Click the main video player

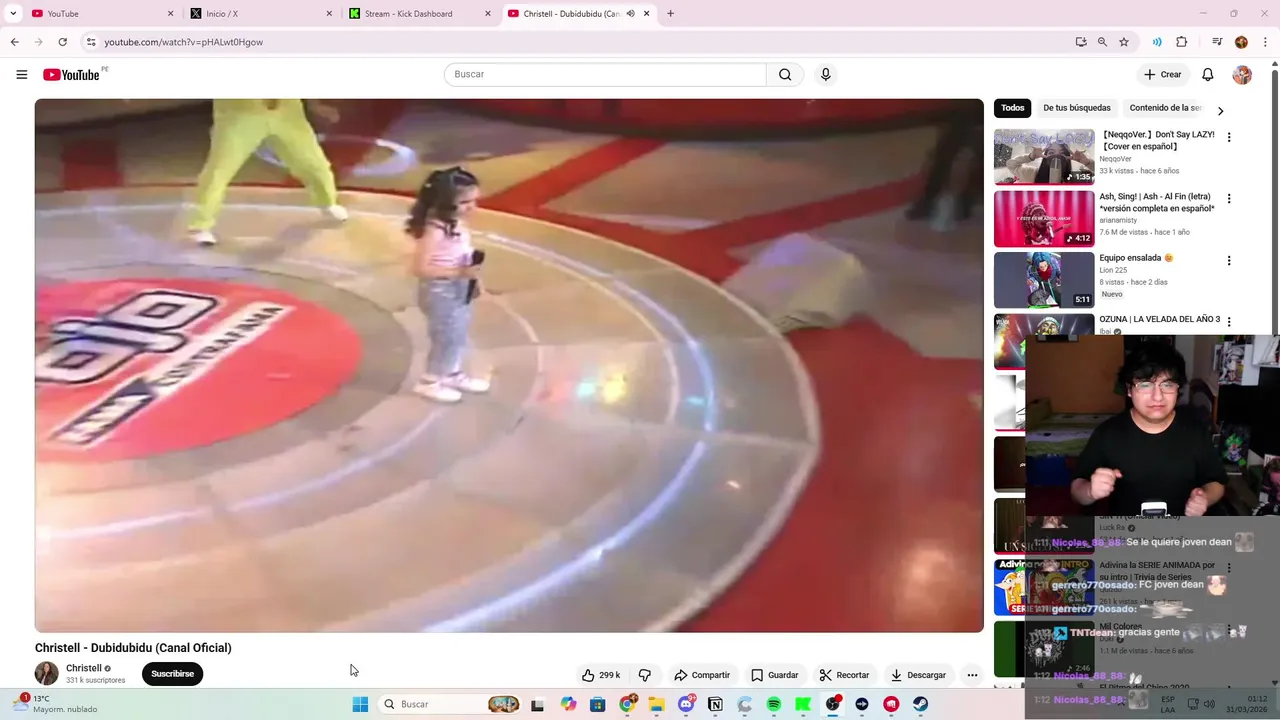[x=509, y=365]
